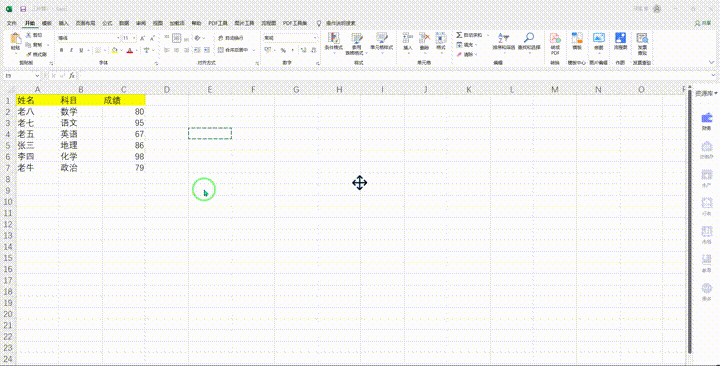Click column header E
The width and height of the screenshot is (720, 366).
(210, 90)
